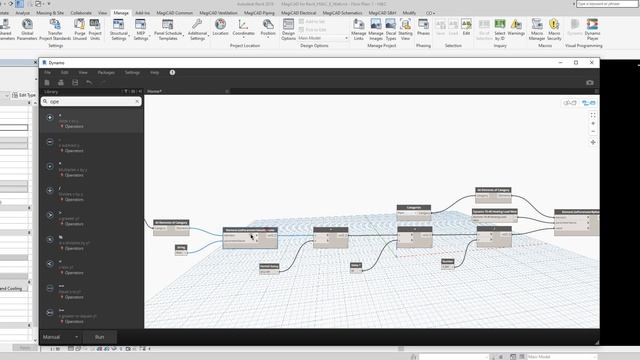
Task: Open Manual run mode dropdown
Action: 60,337
